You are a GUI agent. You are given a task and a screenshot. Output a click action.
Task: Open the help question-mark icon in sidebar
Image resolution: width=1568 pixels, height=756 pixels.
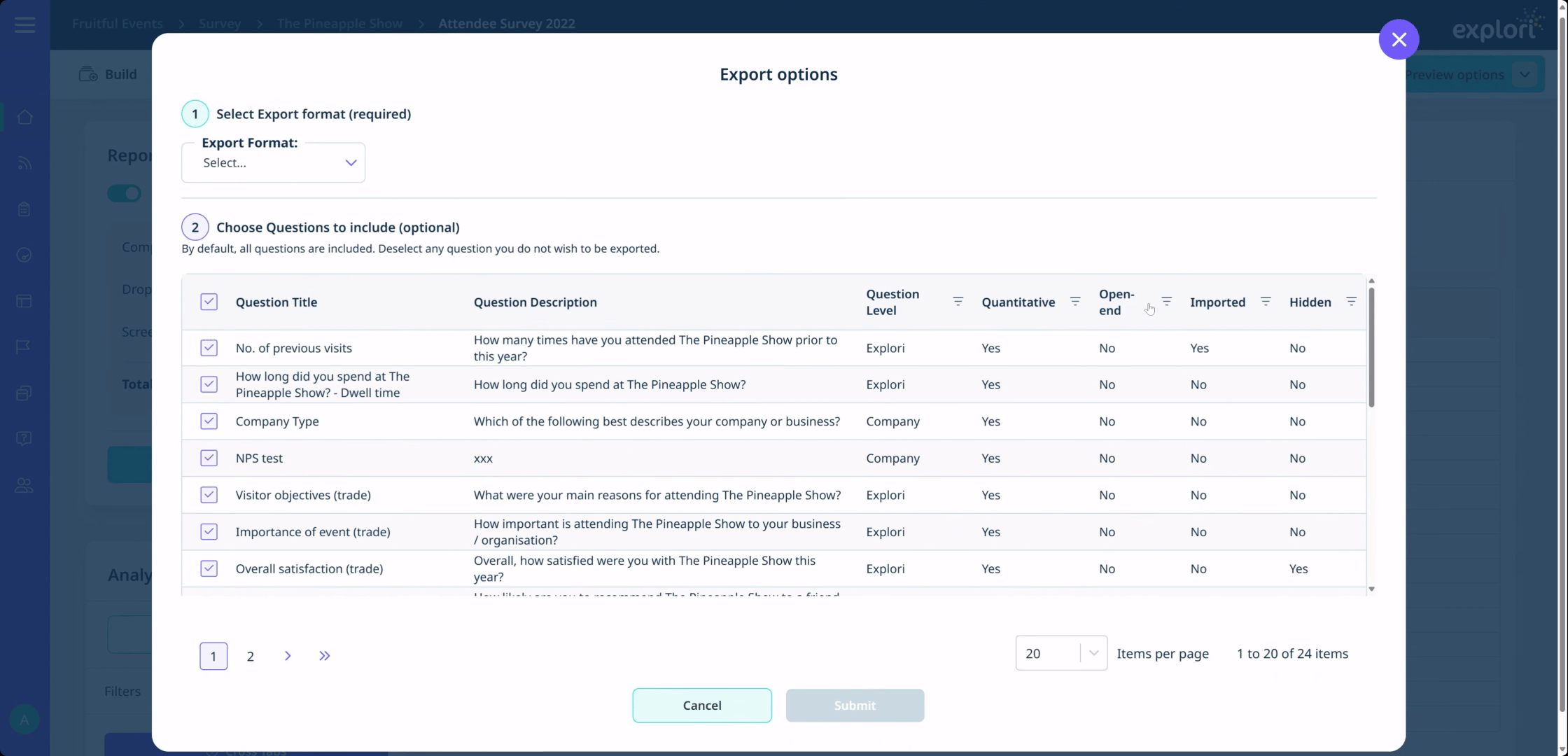24,438
